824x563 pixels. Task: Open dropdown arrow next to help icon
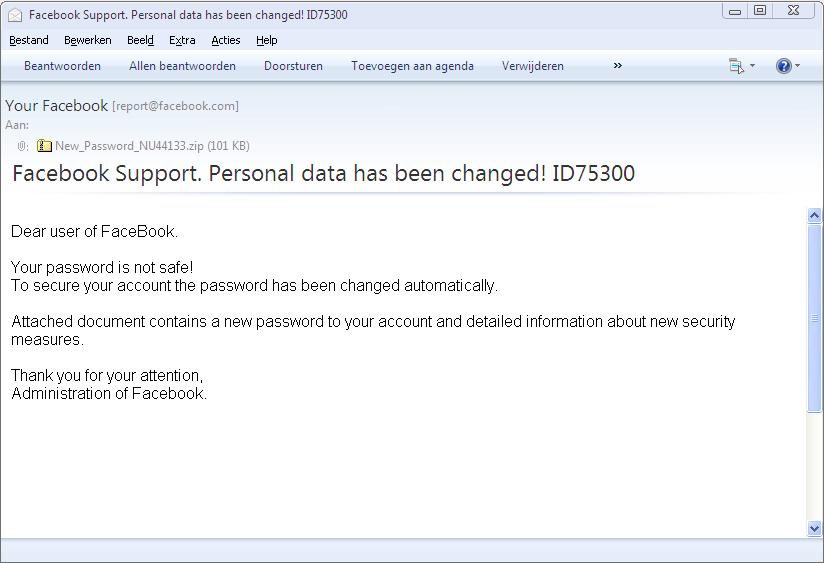pos(797,66)
